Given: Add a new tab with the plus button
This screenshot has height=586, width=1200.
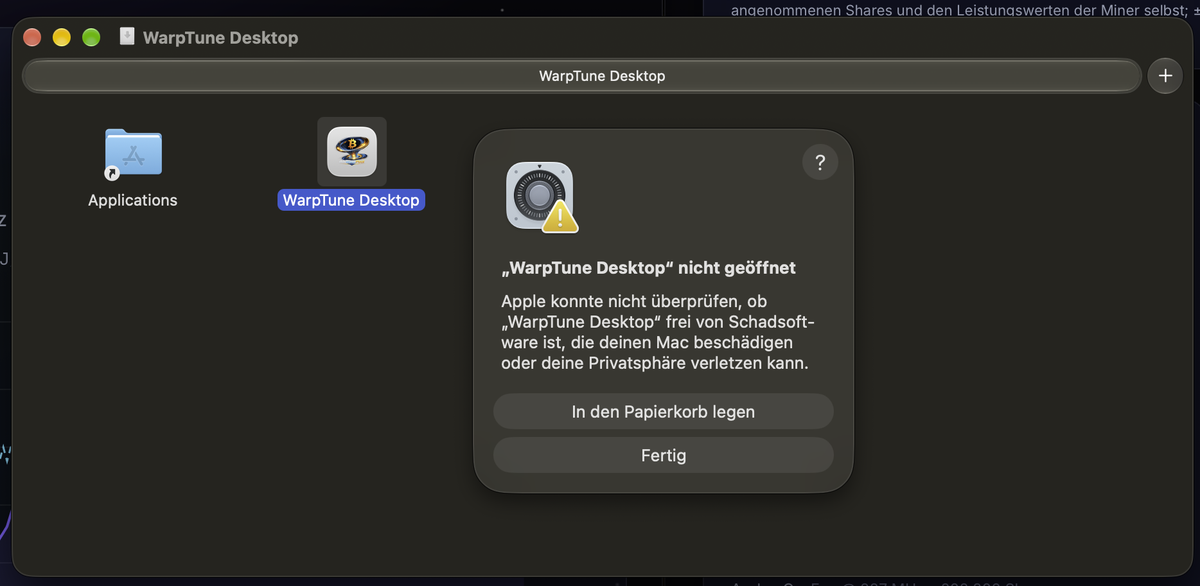Looking at the screenshot, I should pos(1164,76).
